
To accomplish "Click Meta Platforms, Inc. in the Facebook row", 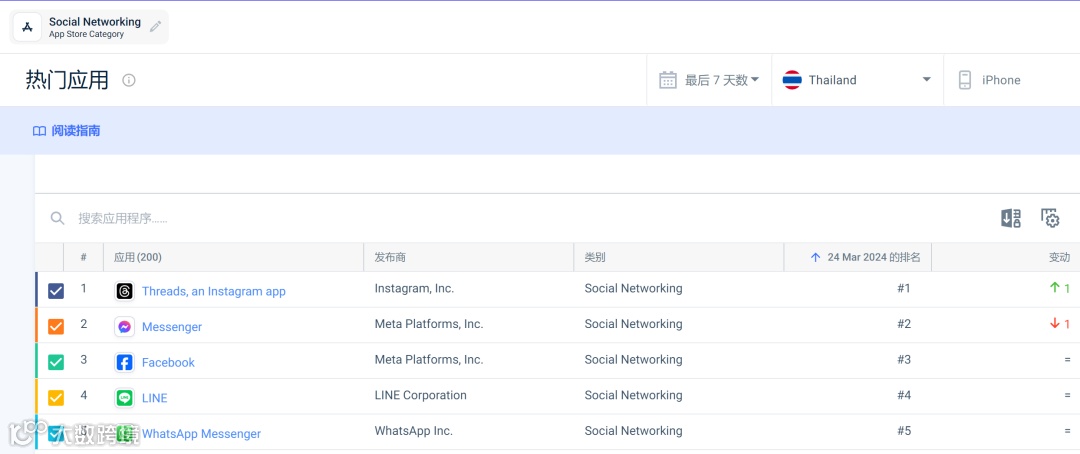I will tap(428, 360).
